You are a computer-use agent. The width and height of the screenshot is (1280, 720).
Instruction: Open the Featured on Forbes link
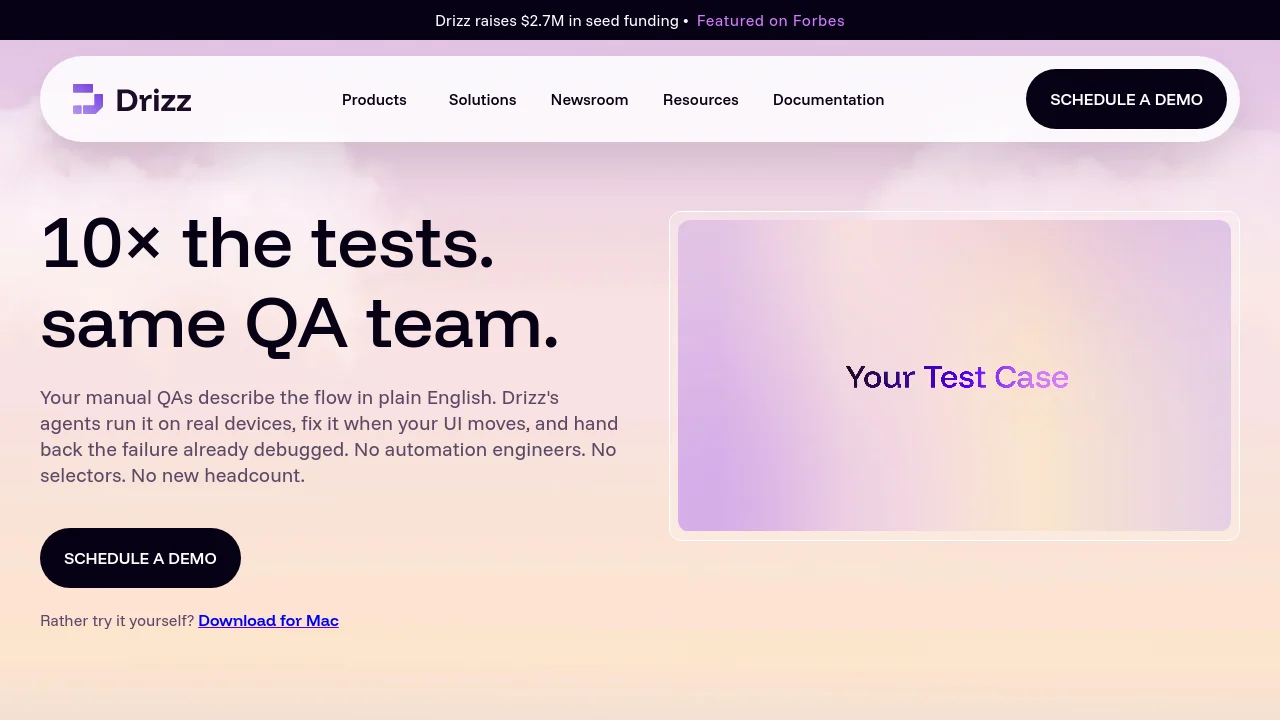770,20
